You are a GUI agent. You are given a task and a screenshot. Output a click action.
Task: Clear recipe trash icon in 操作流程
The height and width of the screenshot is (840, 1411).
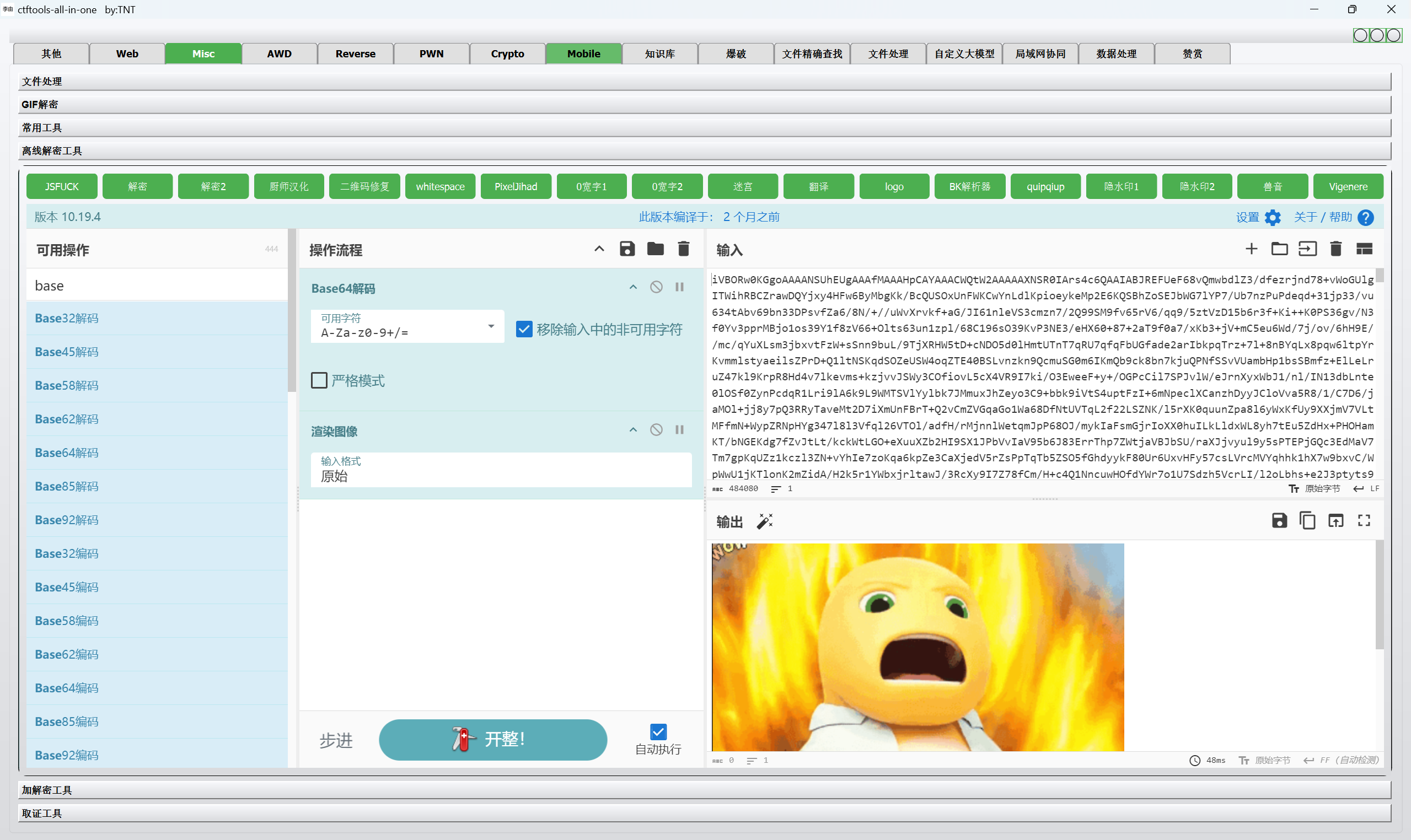point(683,249)
